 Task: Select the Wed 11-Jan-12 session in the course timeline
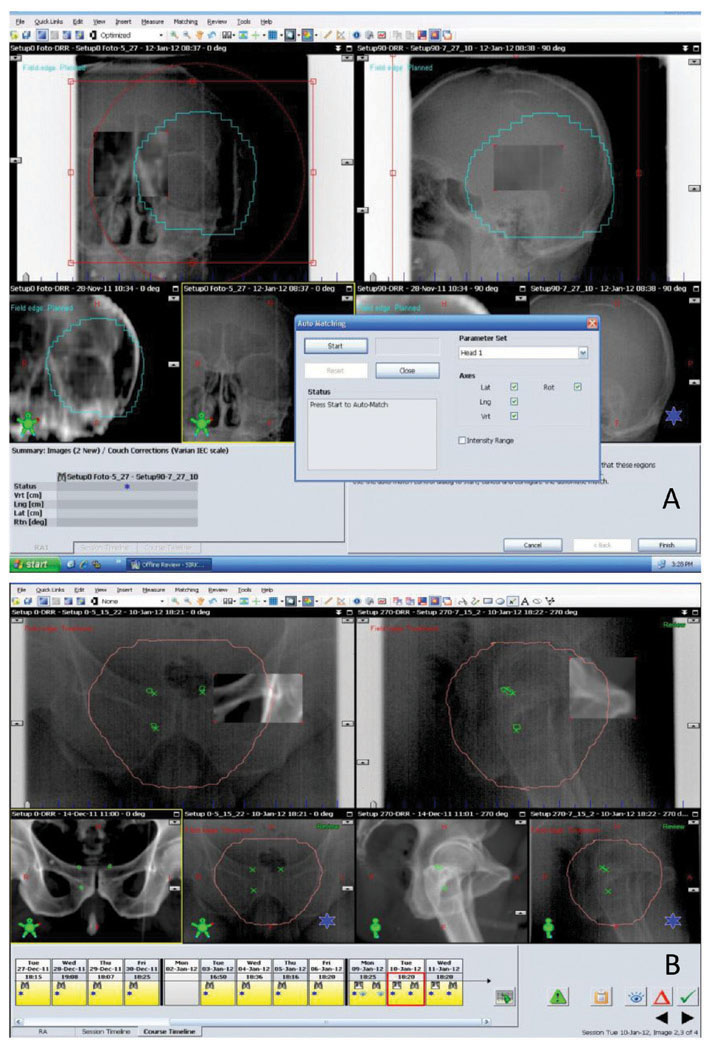443,981
